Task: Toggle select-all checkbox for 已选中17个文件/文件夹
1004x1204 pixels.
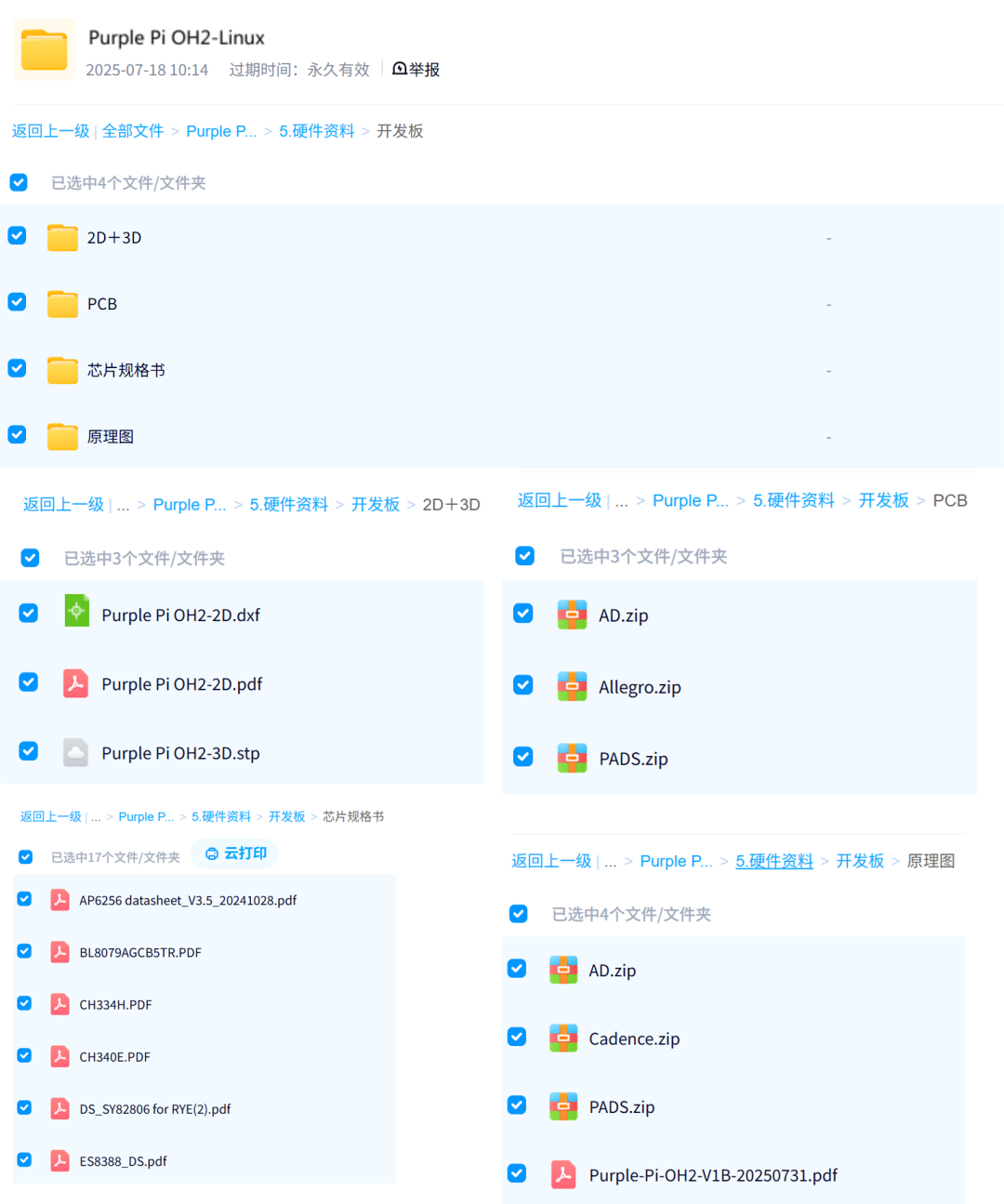Action: (25, 857)
